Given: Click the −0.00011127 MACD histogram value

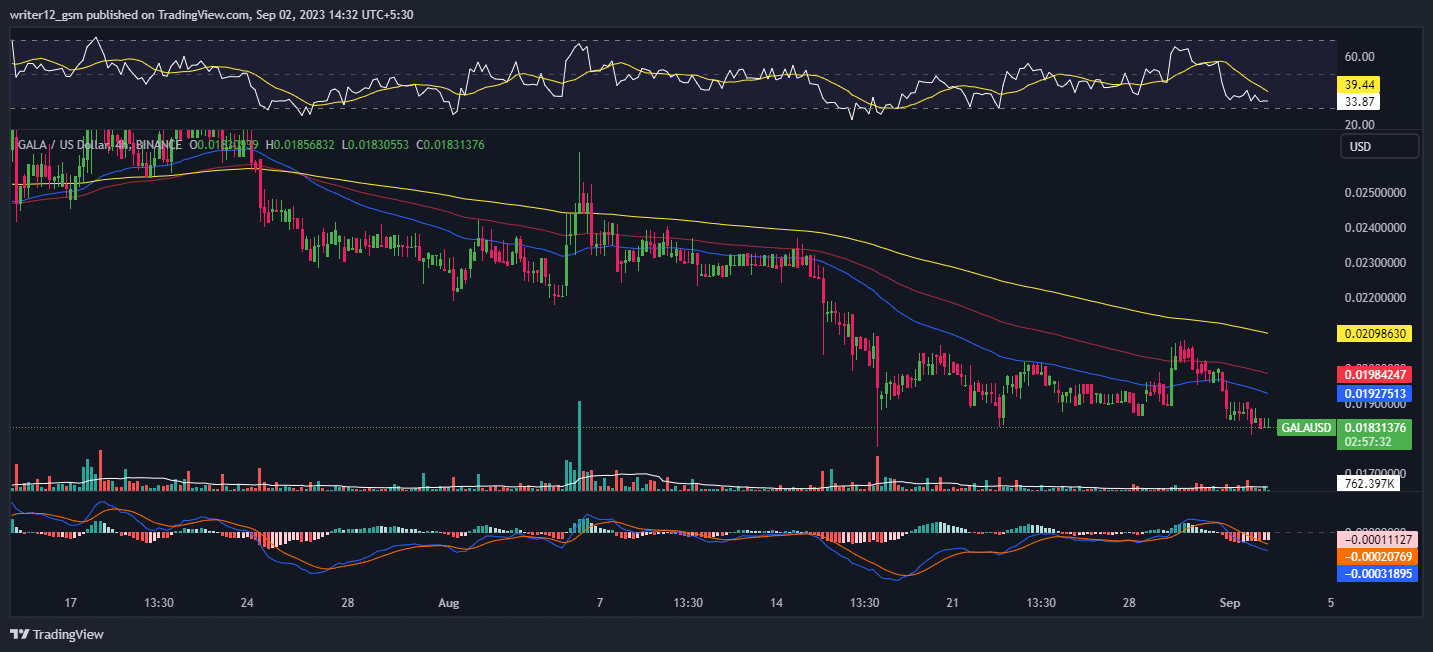Looking at the screenshot, I should tap(1376, 538).
